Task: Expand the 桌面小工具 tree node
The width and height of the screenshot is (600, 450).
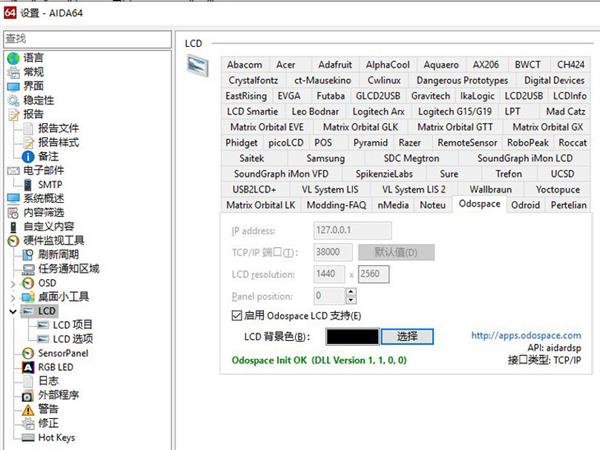Action: (12, 297)
